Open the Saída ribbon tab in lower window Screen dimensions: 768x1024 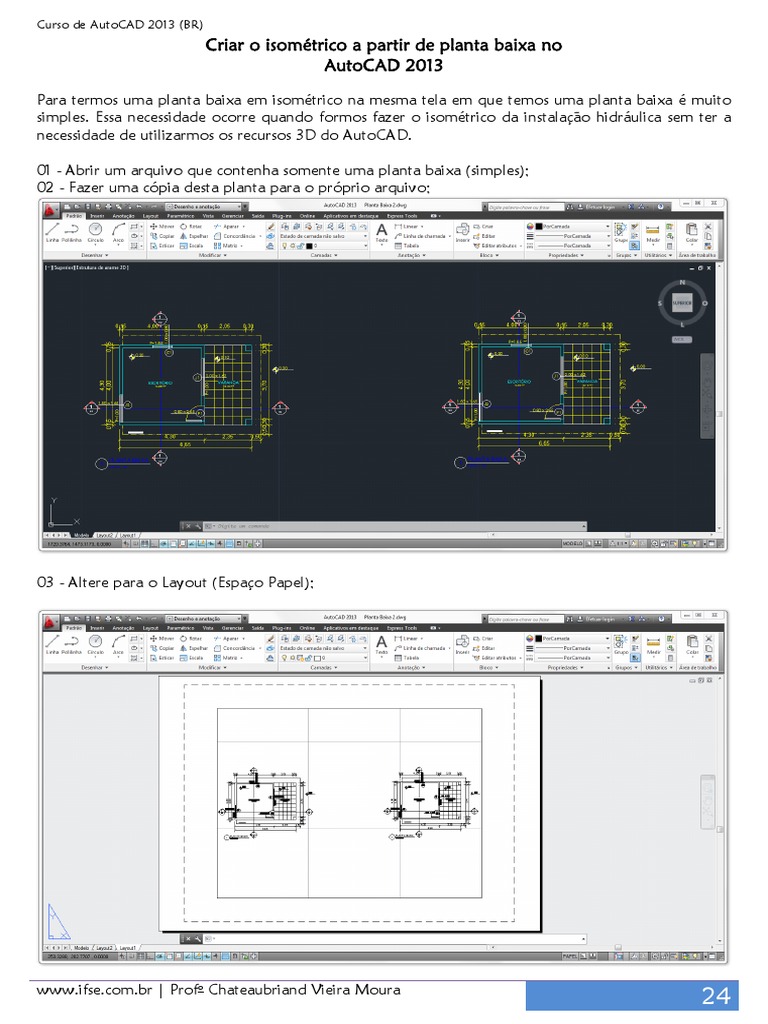(258, 628)
